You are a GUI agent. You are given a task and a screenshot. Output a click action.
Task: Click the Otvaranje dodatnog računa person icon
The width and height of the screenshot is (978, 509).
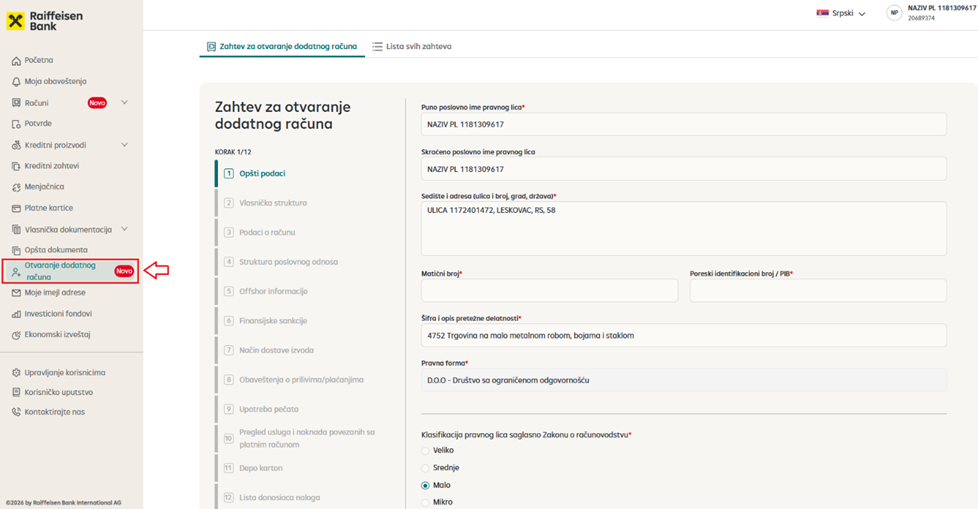16,272
